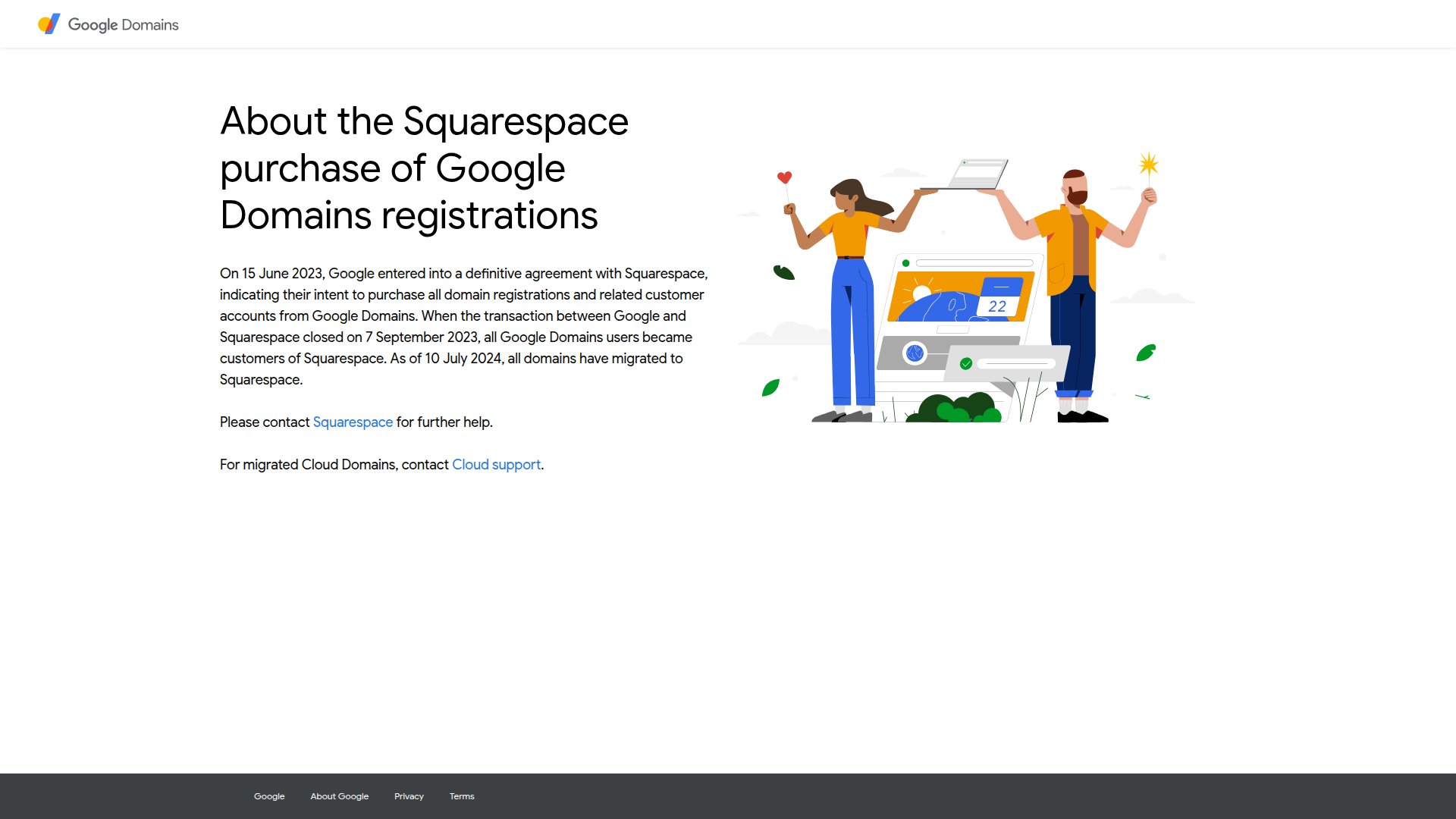Click the calendar showing 22

[x=998, y=297]
